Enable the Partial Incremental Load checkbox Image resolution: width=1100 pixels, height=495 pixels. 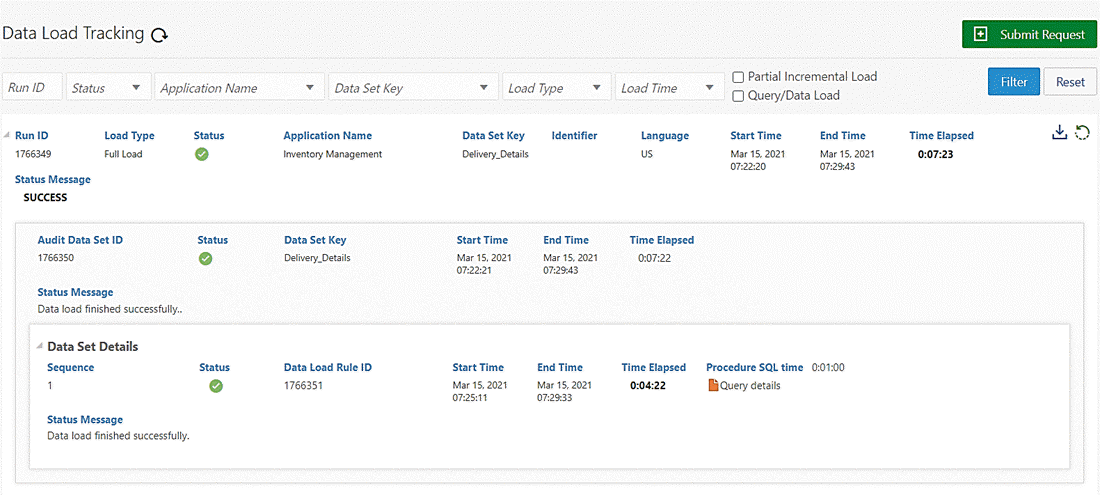(738, 77)
